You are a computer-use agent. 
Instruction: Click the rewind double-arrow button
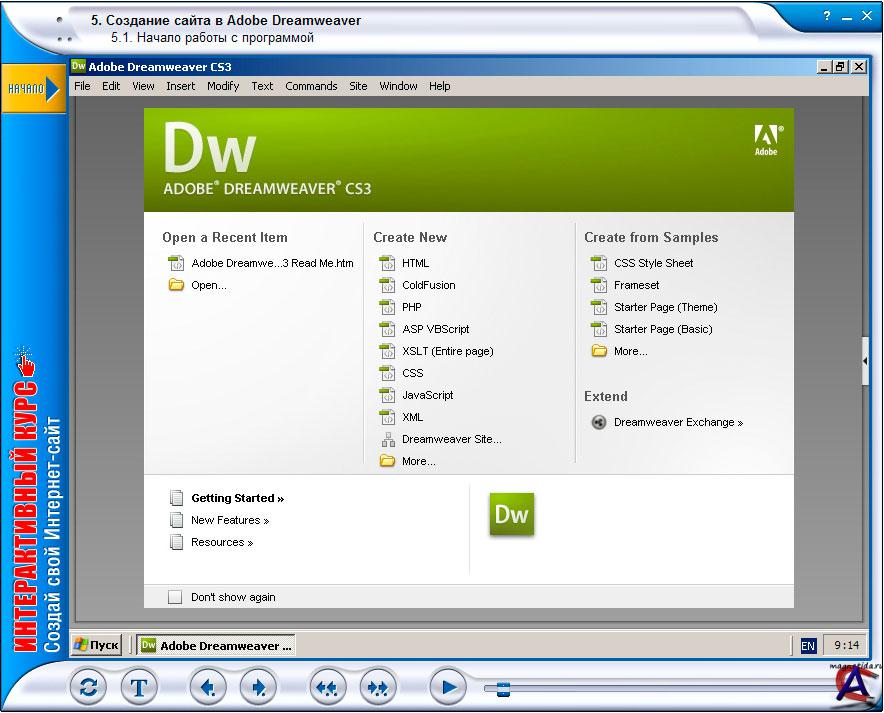(328, 688)
